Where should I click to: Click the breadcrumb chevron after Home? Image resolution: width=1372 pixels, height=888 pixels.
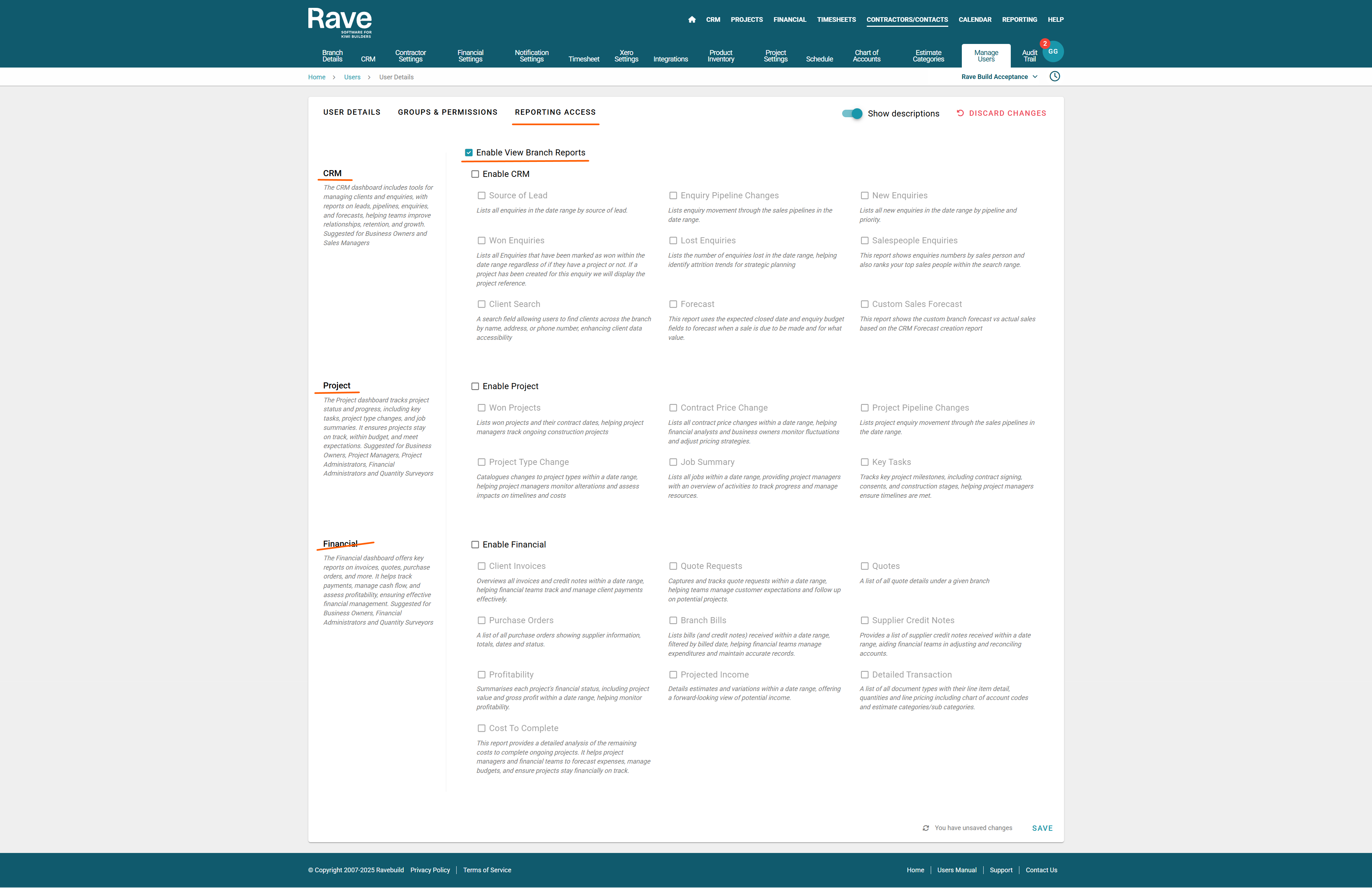[334, 77]
